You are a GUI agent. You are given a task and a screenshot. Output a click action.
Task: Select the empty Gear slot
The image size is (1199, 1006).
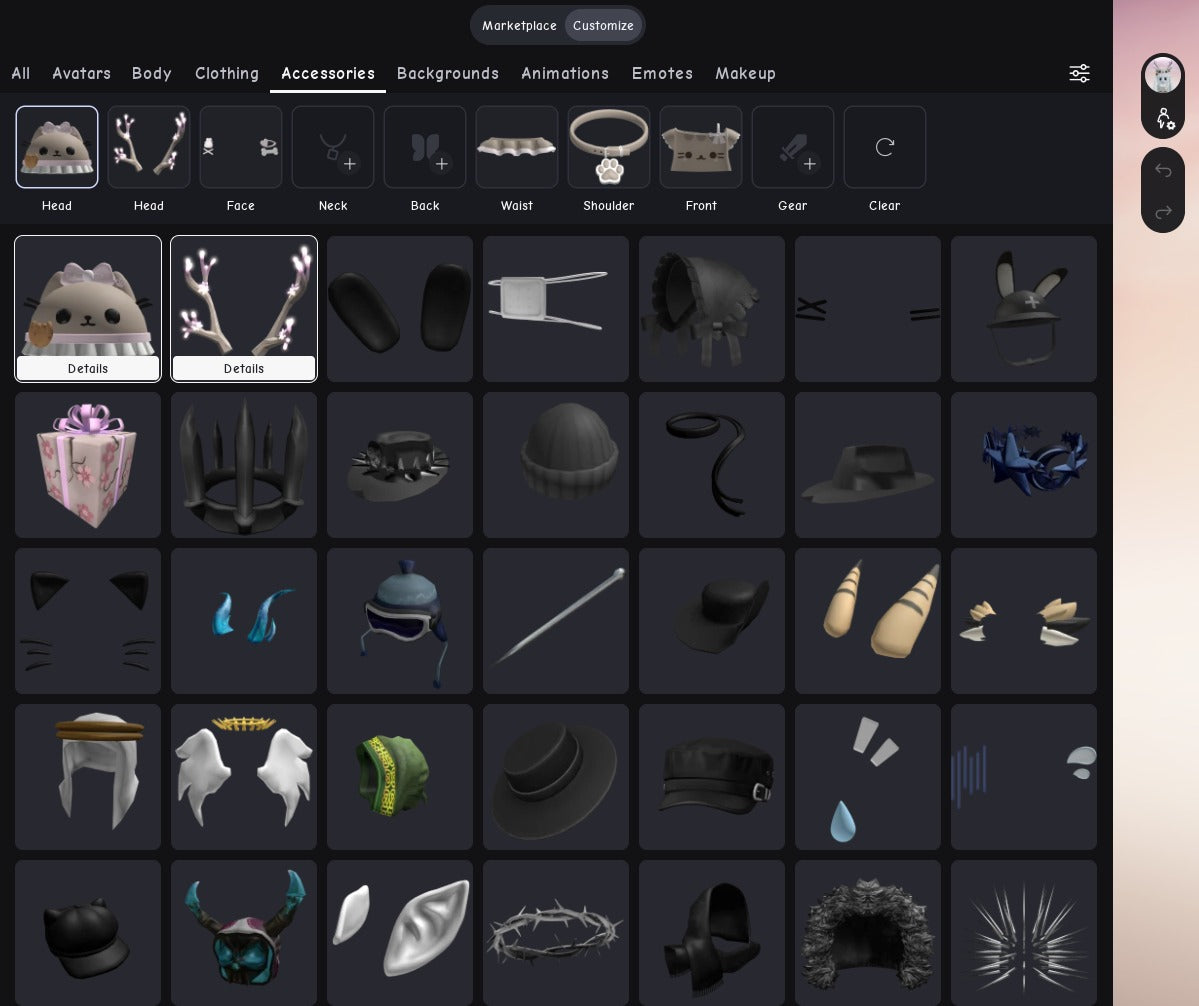tap(792, 147)
